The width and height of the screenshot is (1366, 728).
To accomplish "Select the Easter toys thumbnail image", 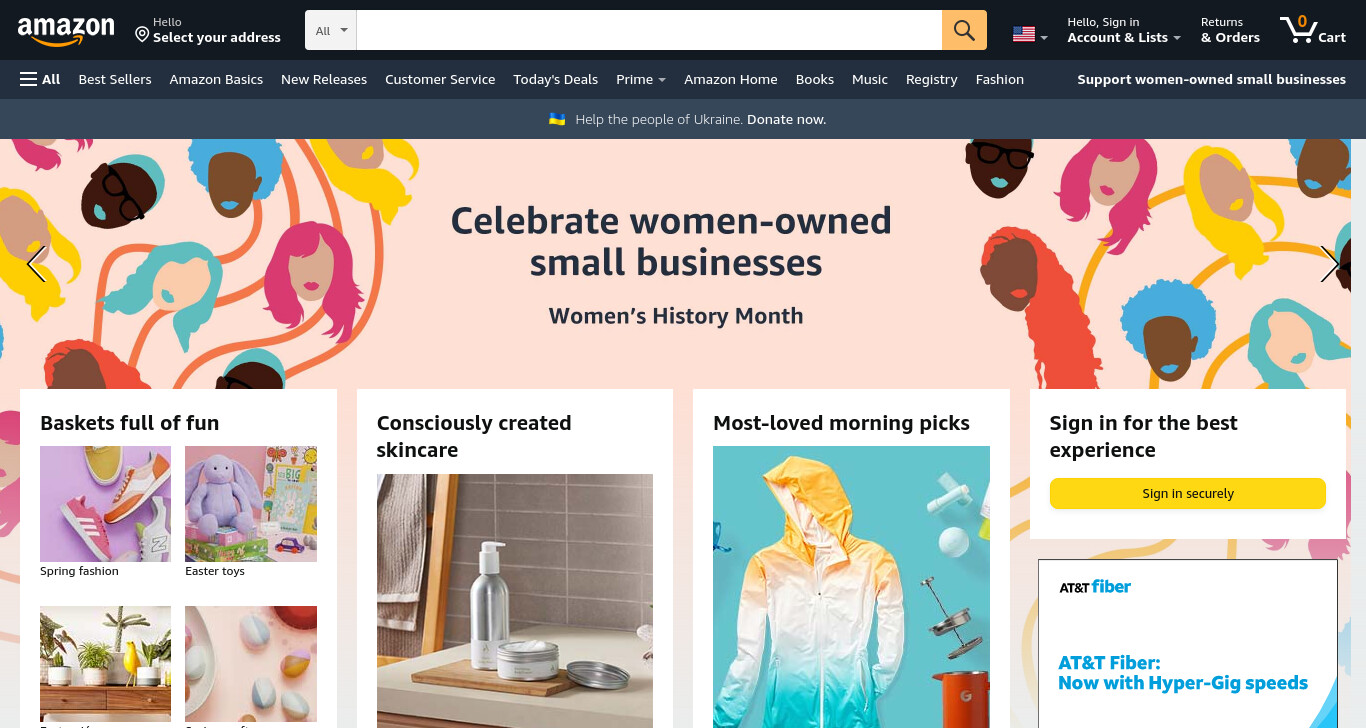I will (x=251, y=504).
